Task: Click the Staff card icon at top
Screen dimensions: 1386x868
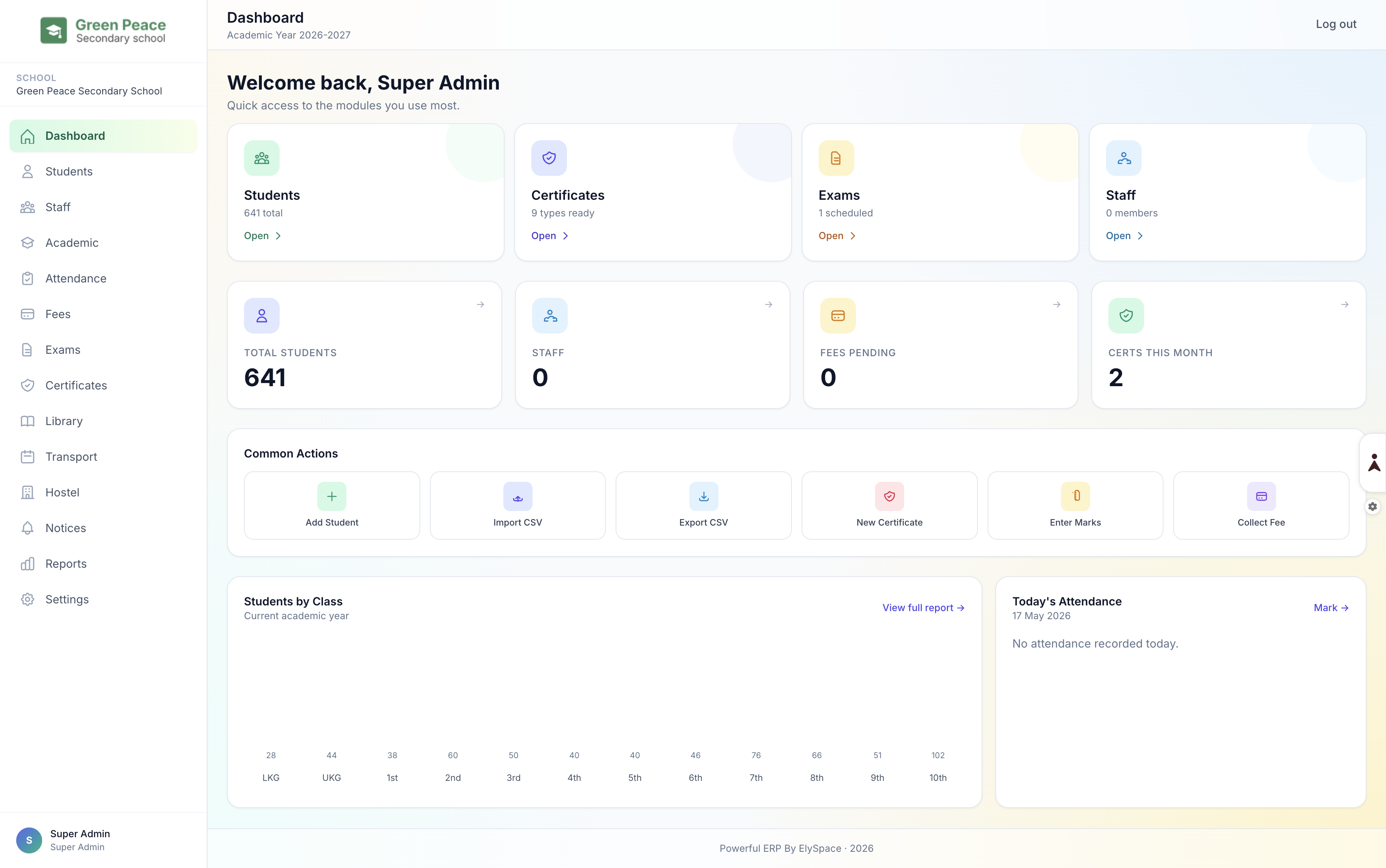Action: click(1124, 158)
